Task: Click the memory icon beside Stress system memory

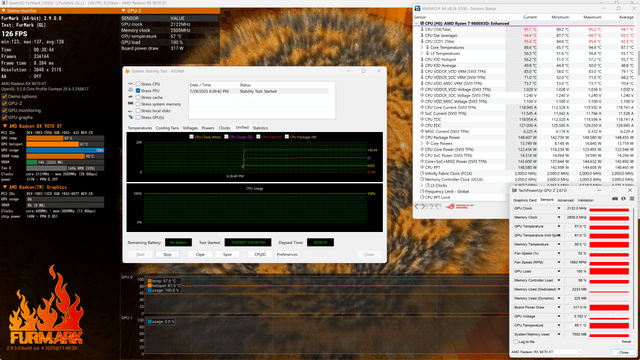Action: tap(131, 104)
